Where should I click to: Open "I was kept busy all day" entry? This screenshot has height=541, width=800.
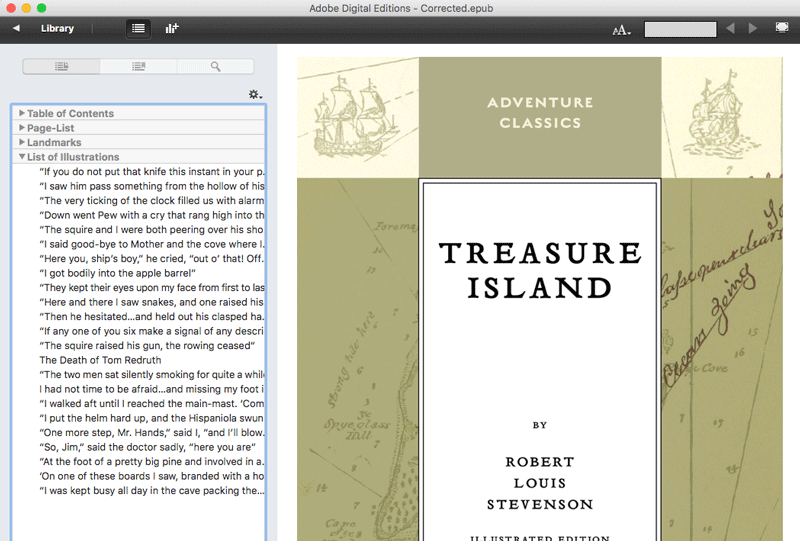(x=152, y=490)
